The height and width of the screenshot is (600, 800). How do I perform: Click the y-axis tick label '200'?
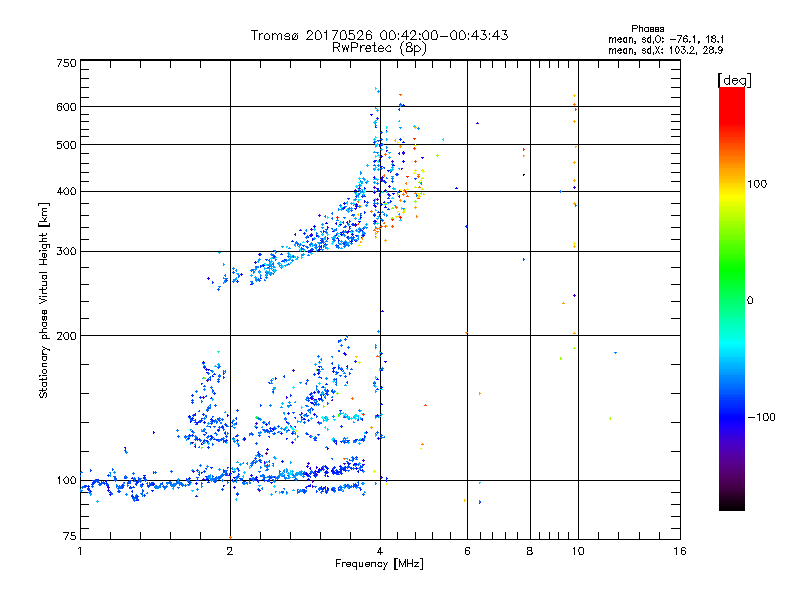(x=66, y=336)
